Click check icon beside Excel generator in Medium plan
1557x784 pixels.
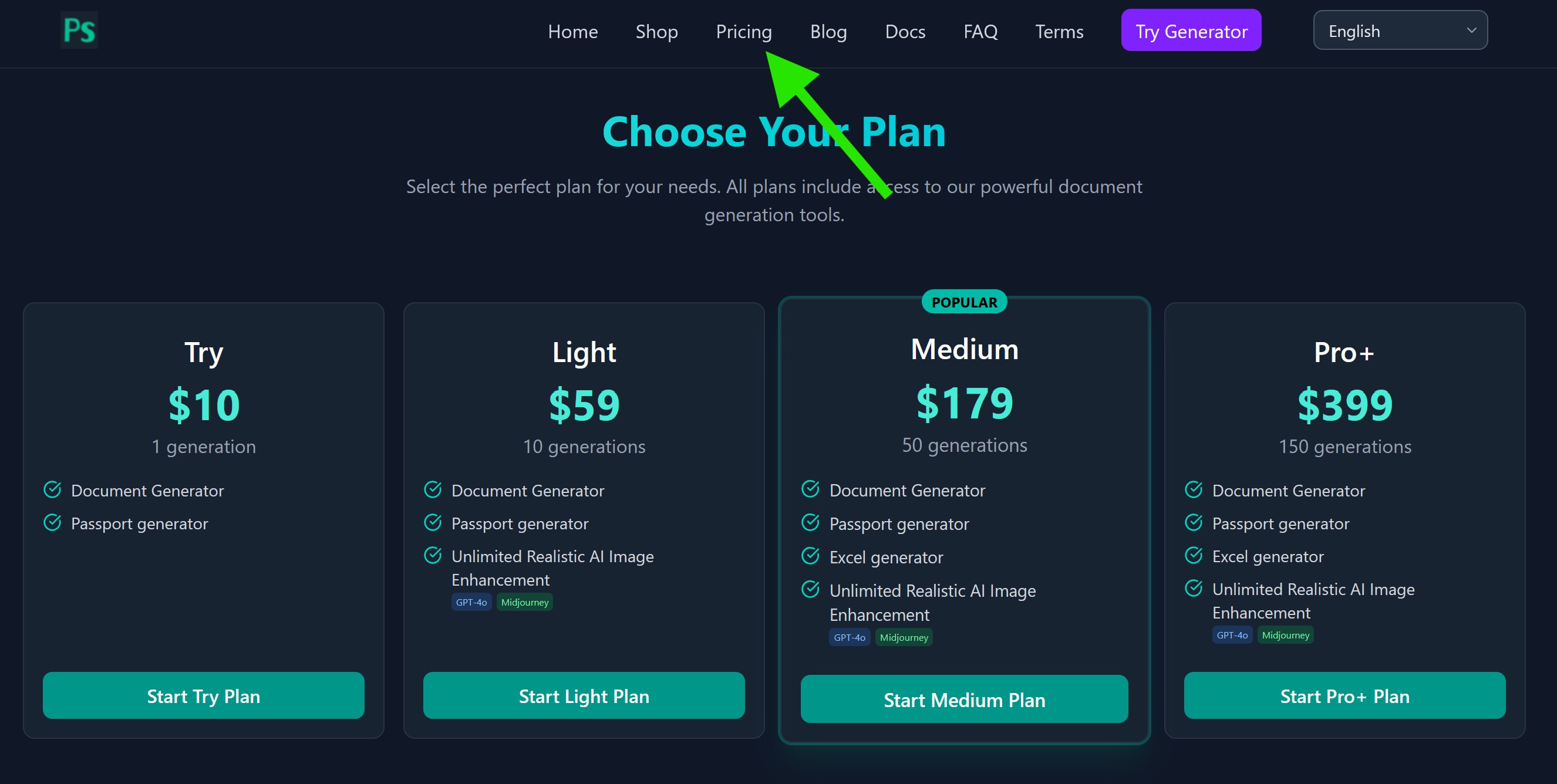pyautogui.click(x=810, y=556)
